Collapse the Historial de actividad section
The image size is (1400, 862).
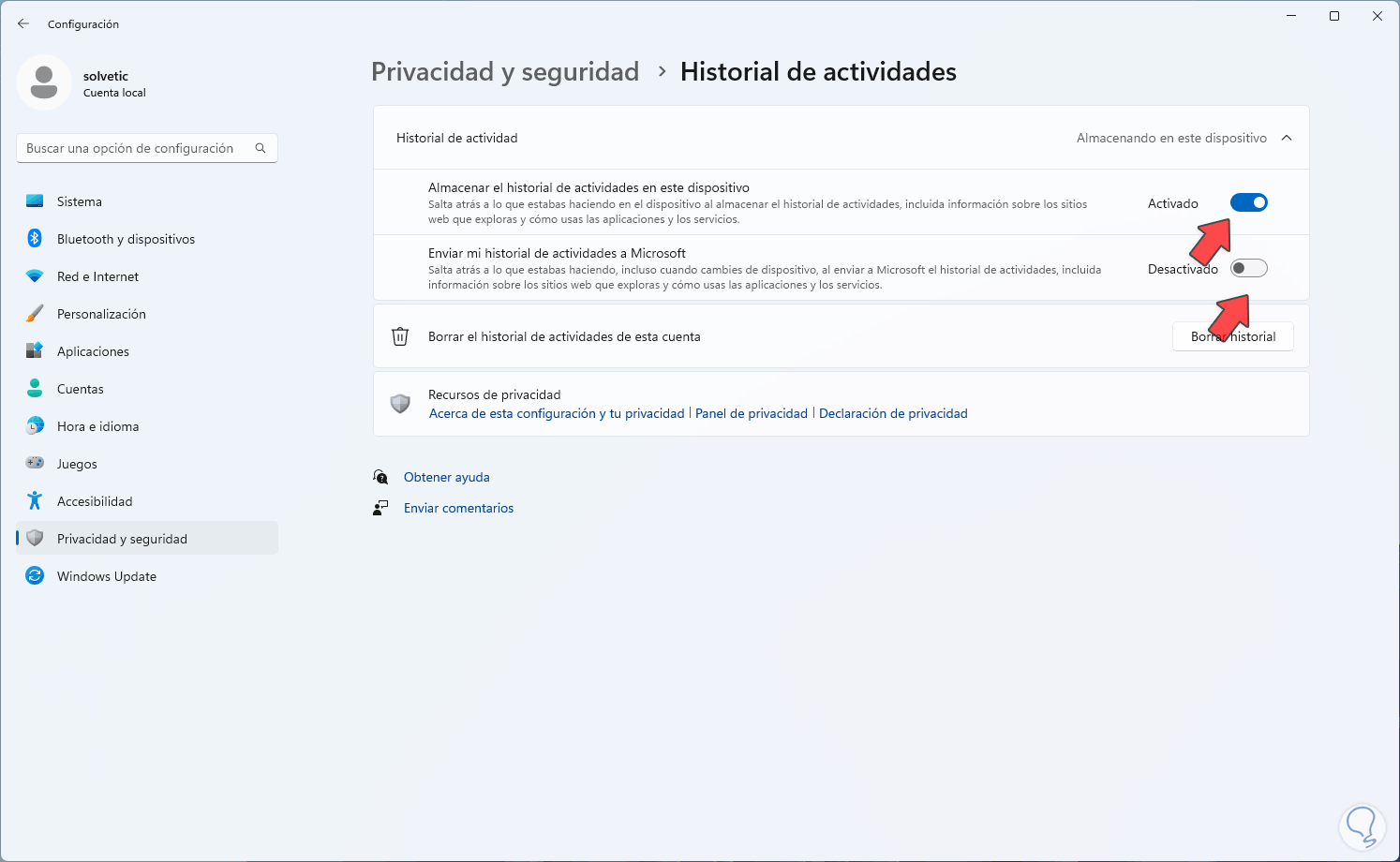coord(1287,138)
